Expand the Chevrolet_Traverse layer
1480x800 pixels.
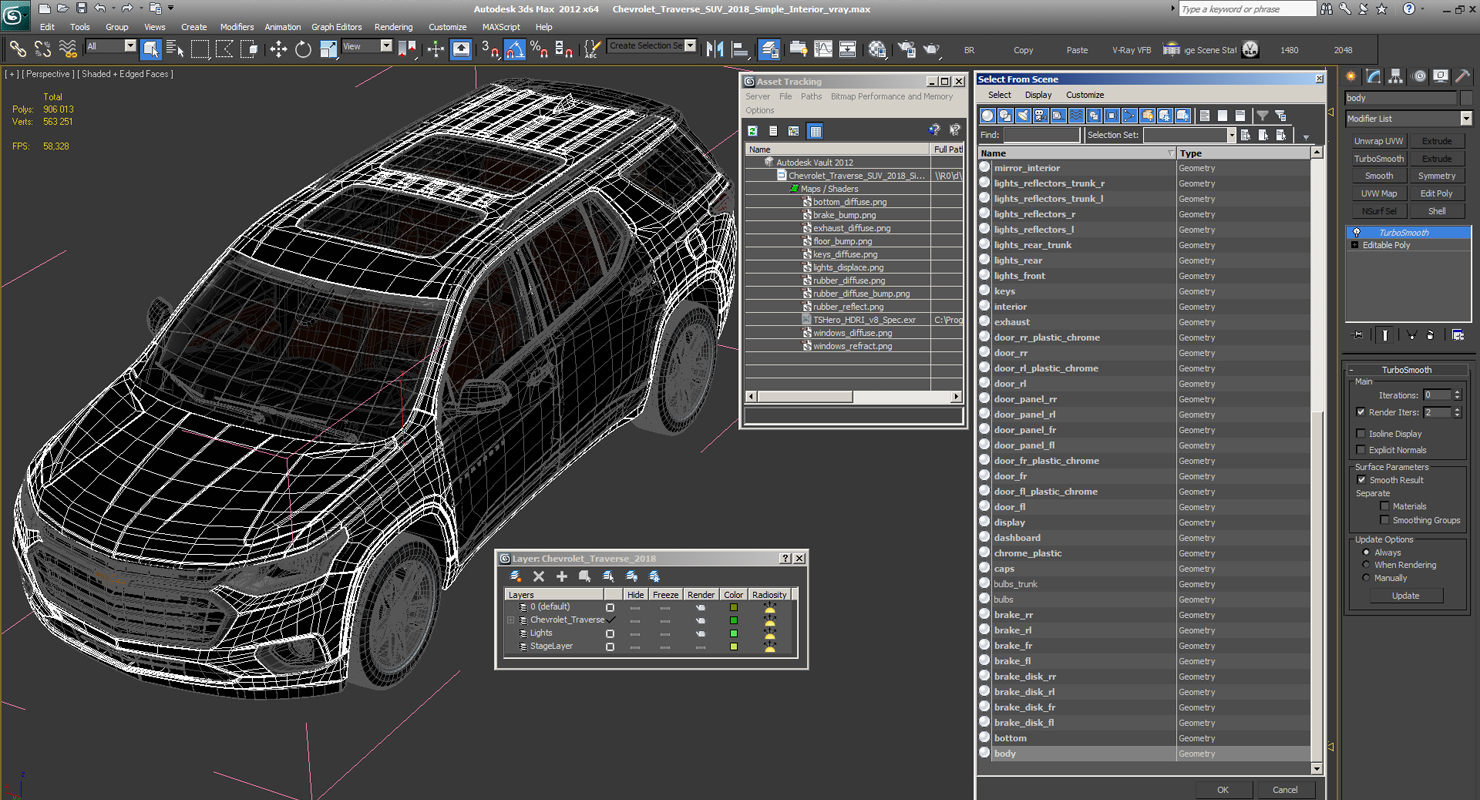(x=511, y=620)
